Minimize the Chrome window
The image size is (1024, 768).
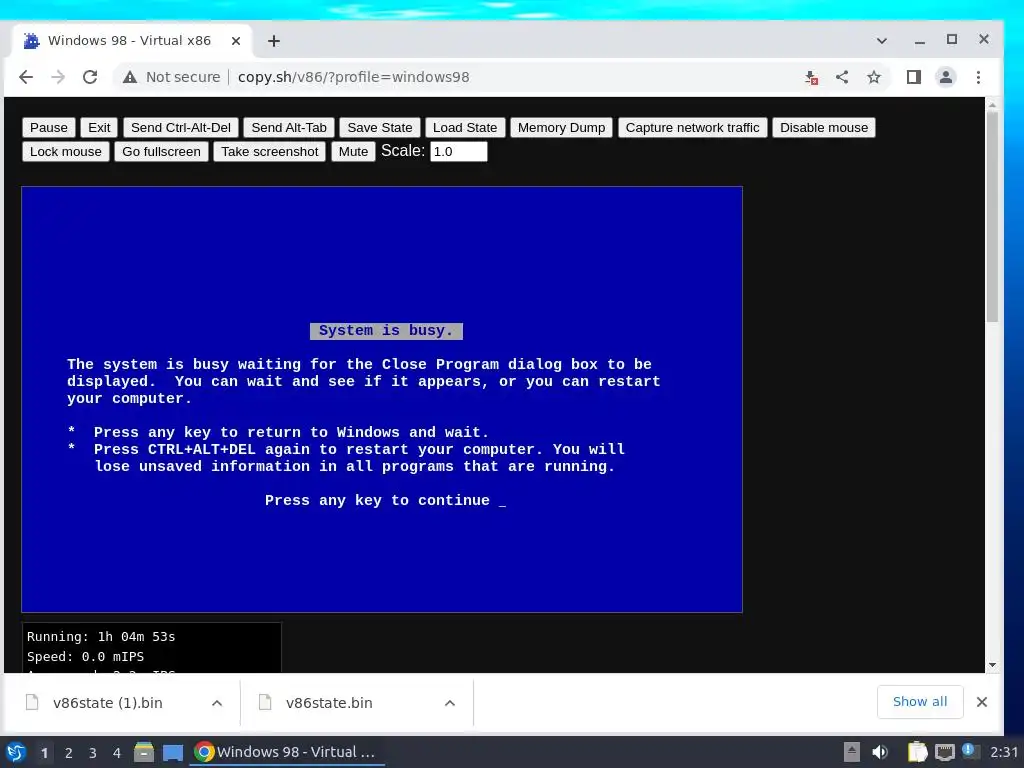tap(920, 40)
